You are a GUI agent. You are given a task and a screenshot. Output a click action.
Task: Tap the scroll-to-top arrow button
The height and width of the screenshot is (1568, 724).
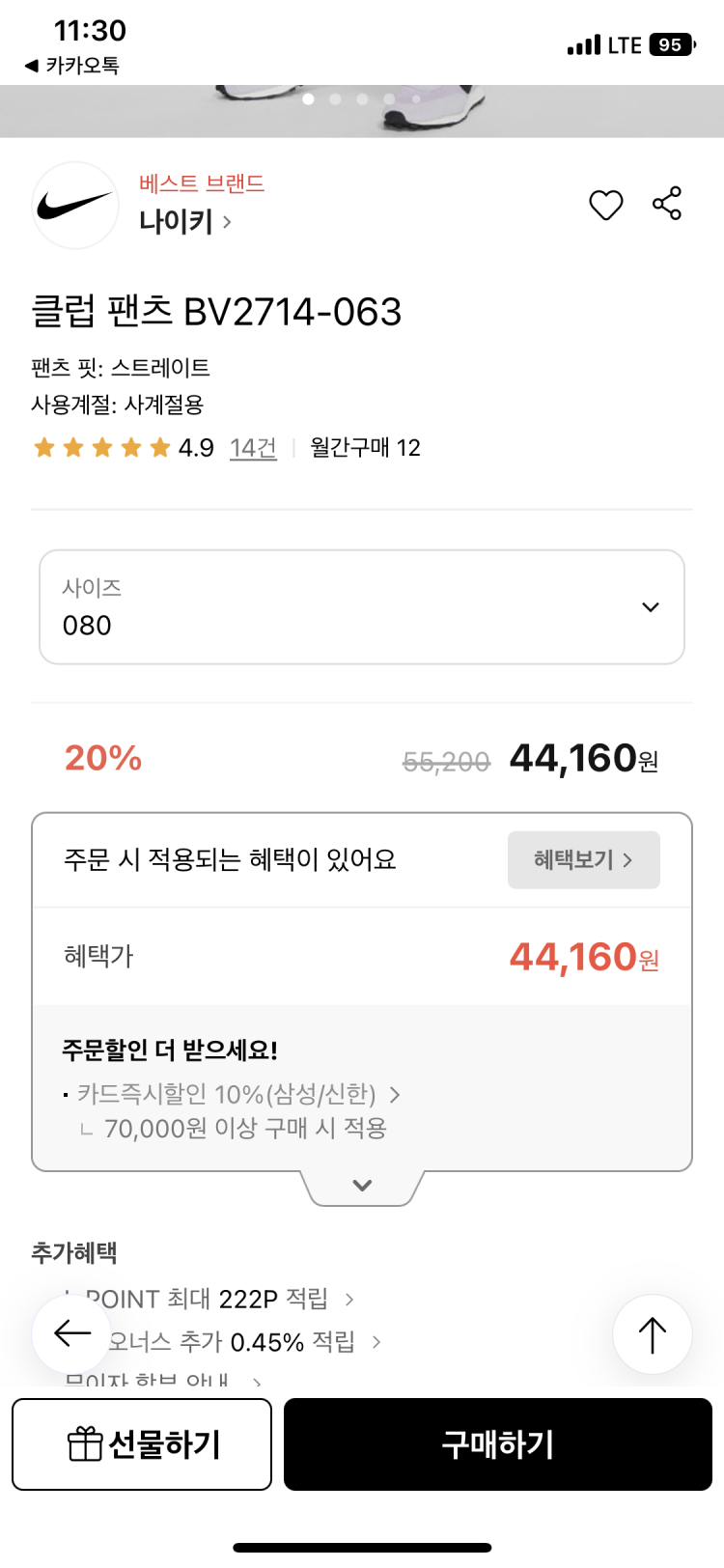point(653,1334)
